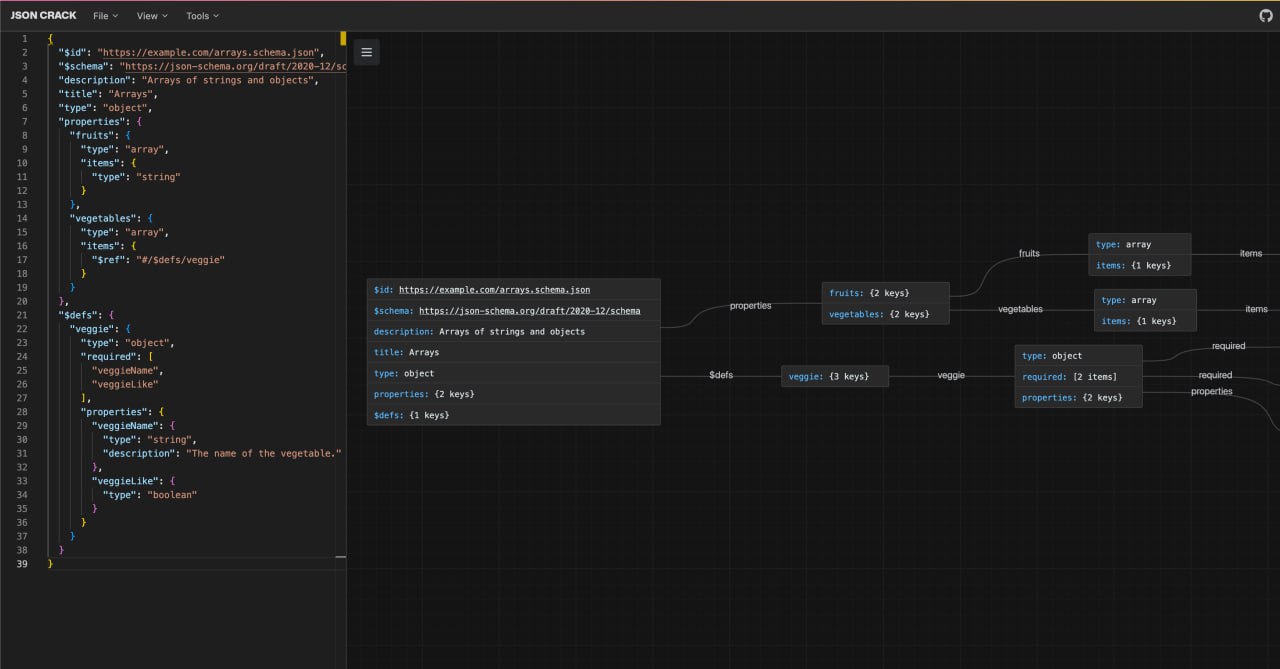The height and width of the screenshot is (669, 1280).
Task: Click the JSON CRACK logo
Action: pos(43,16)
